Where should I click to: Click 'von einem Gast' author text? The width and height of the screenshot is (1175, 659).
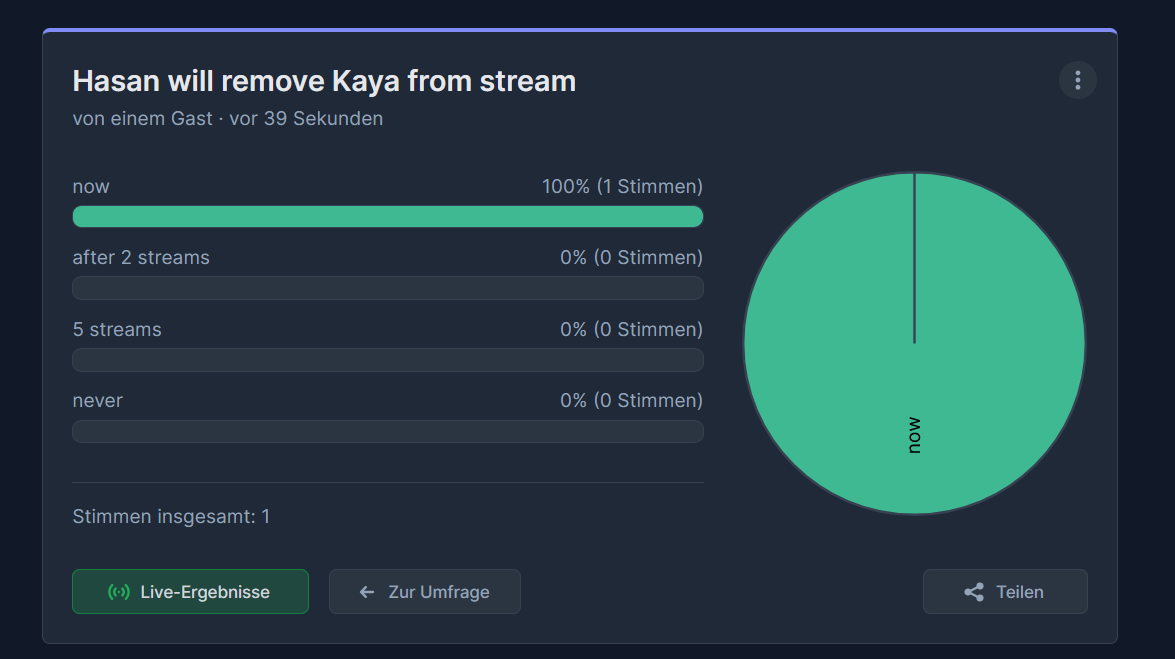142,118
